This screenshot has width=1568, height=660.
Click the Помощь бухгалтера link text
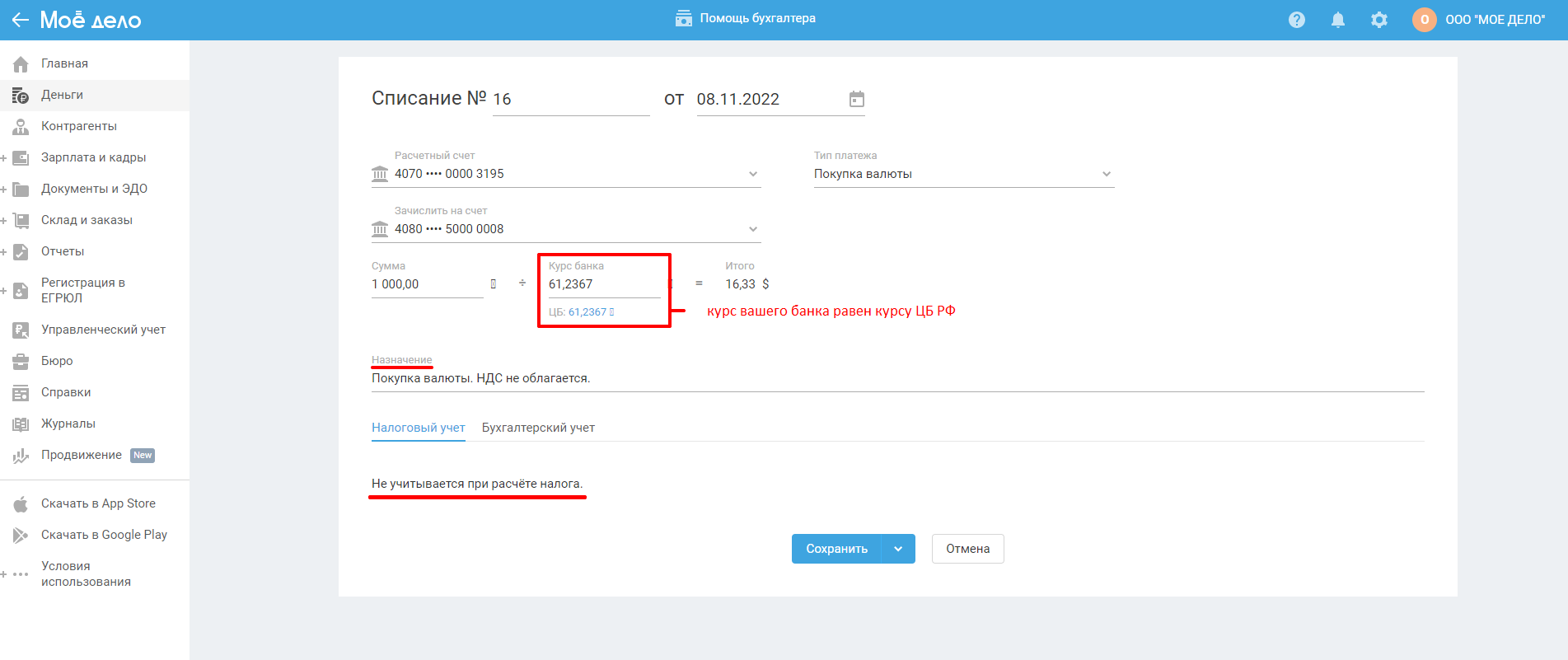click(x=758, y=18)
